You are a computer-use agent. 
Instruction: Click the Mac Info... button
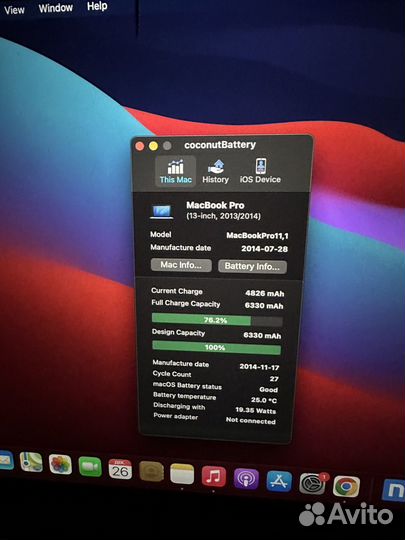181,265
